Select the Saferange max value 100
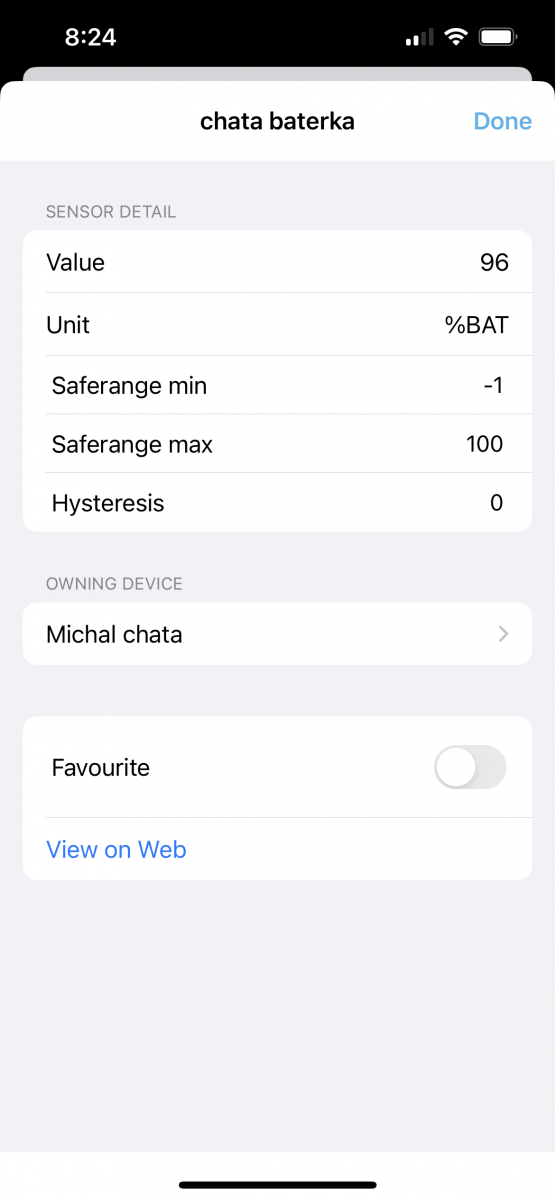The height and width of the screenshot is (1200, 555). [484, 444]
